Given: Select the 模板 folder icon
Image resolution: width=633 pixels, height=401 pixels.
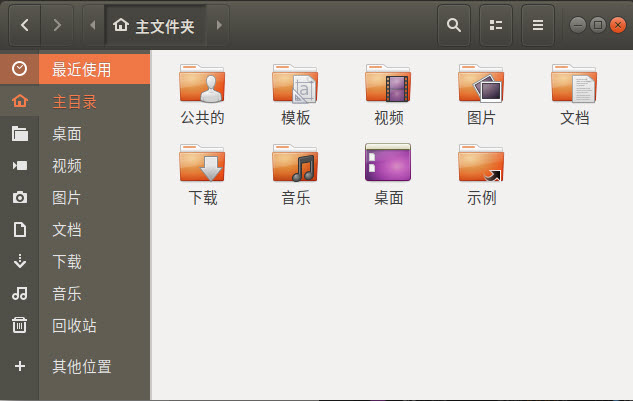Looking at the screenshot, I should pos(295,83).
